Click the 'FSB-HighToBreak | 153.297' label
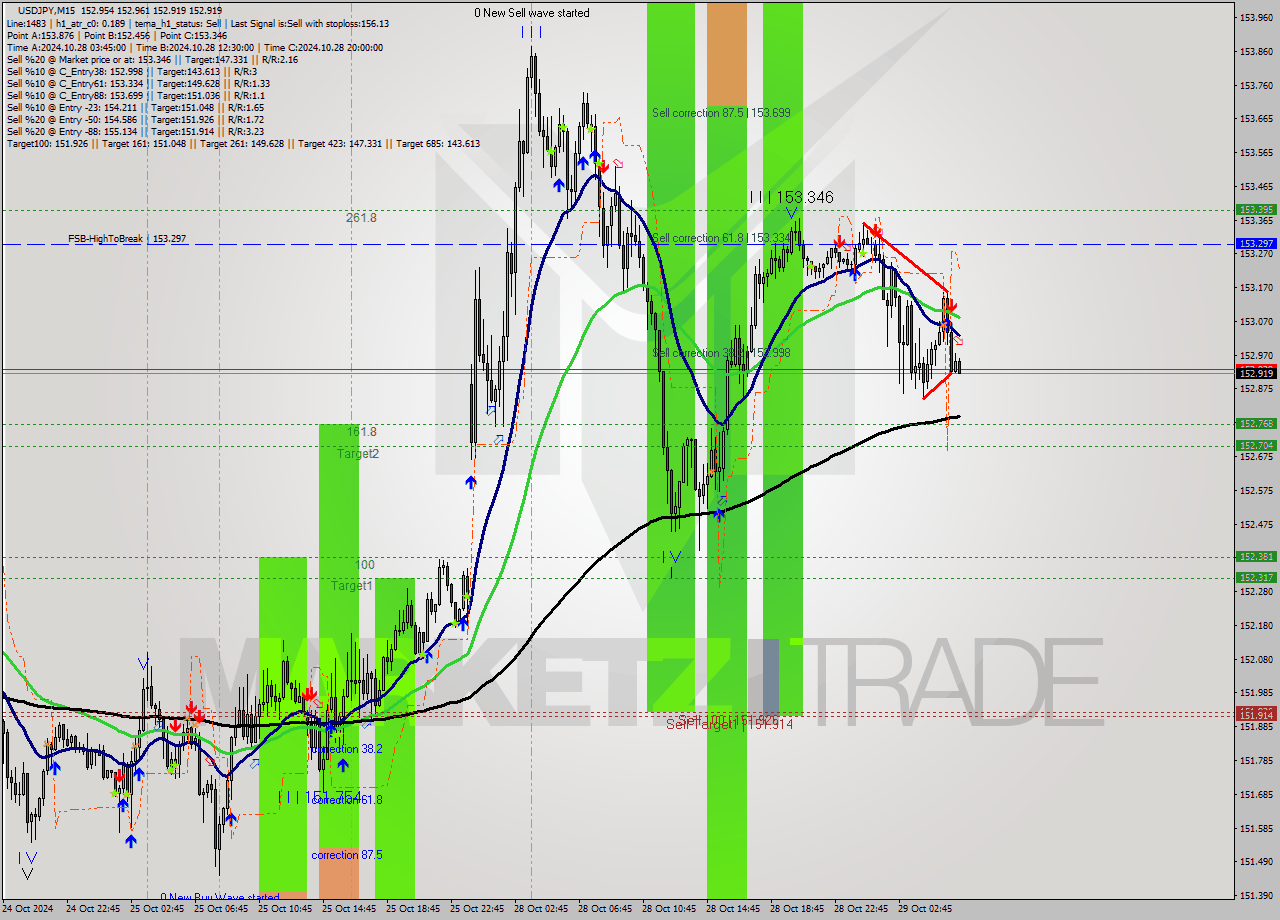The height and width of the screenshot is (920, 1280). click(x=127, y=239)
